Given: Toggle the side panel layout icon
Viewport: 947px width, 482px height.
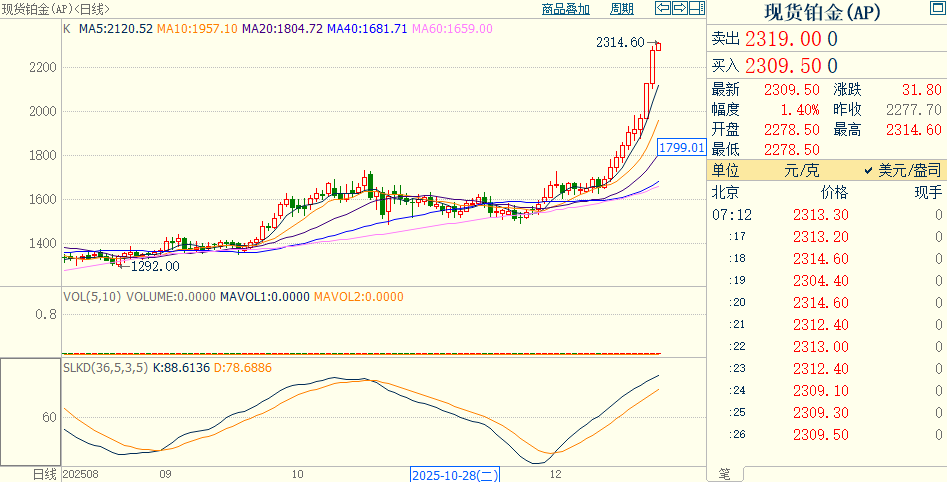Looking at the screenshot, I should 696,9.
